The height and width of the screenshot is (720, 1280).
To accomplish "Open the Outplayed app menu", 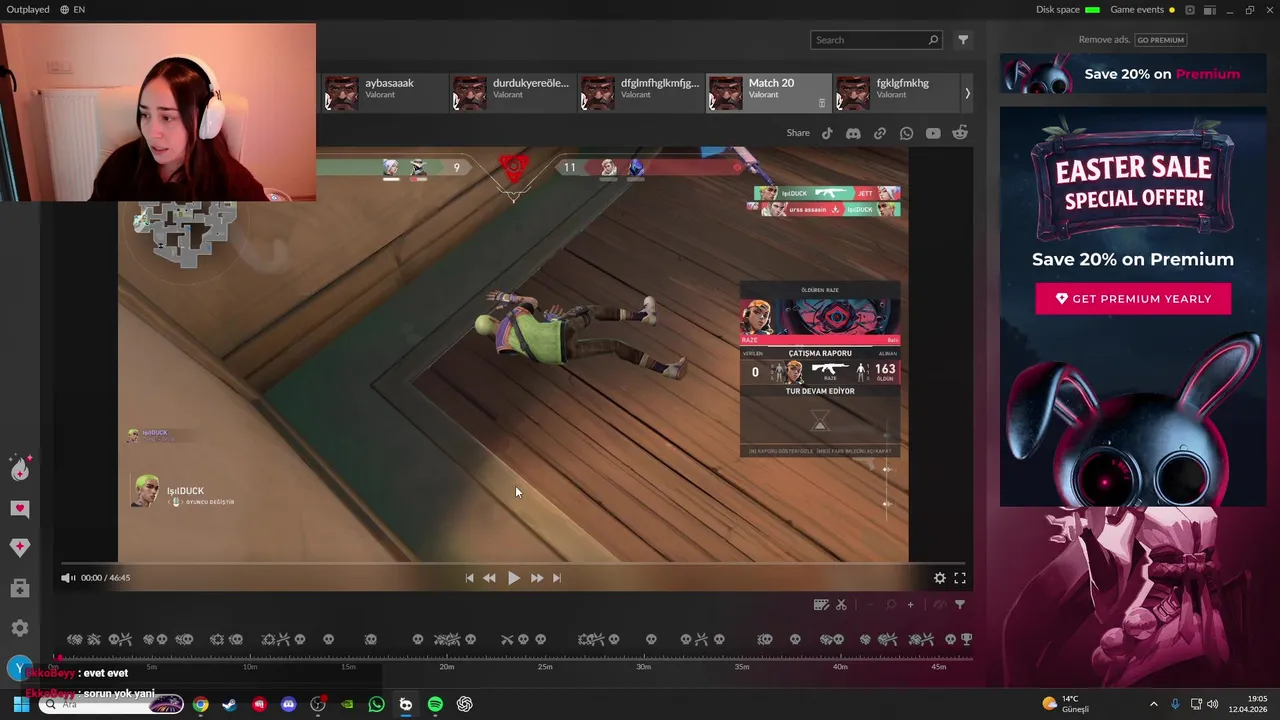I will (x=28, y=9).
